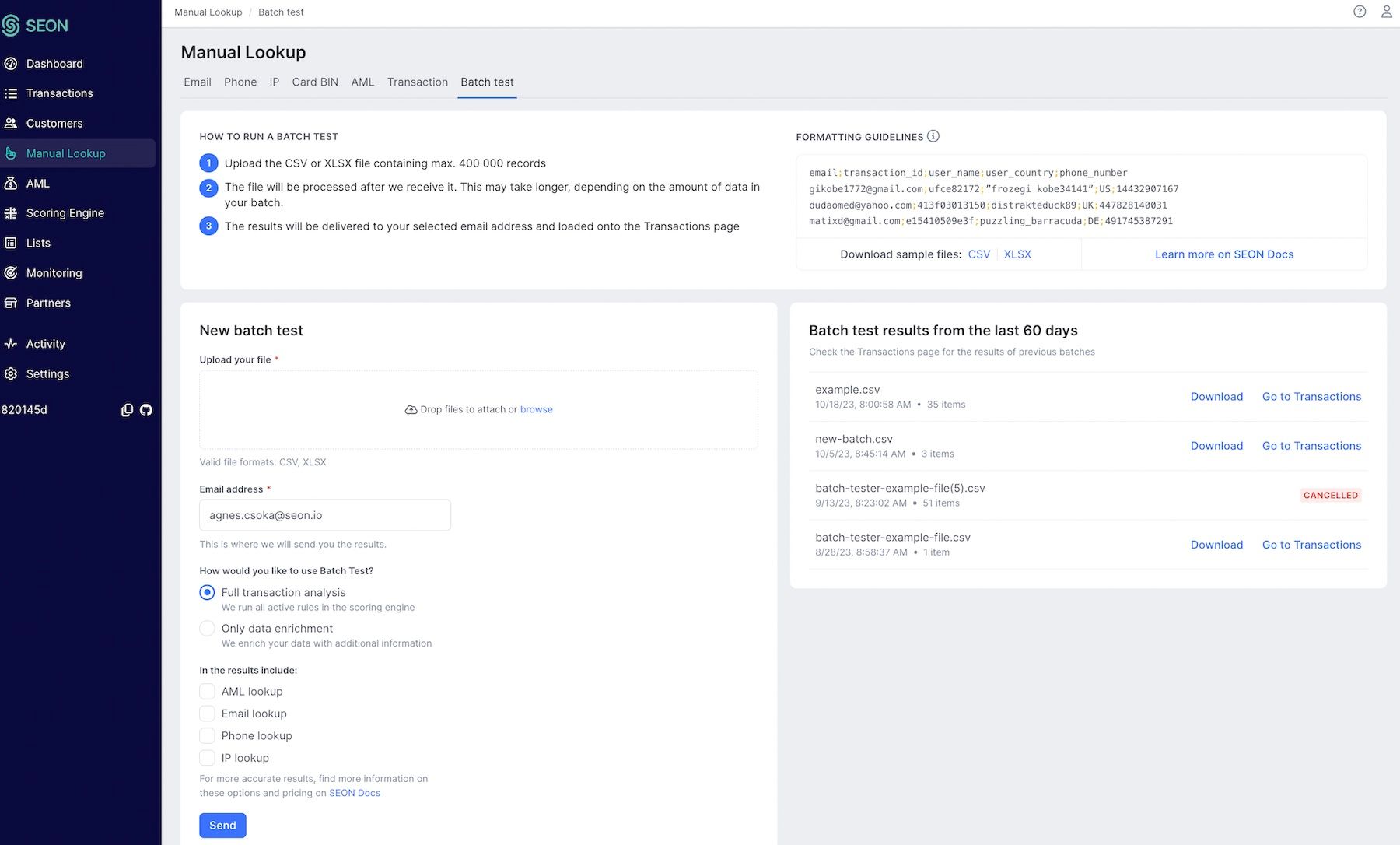Download example.csv results
Screen dimensions: 1400x845
[x=1216, y=397]
